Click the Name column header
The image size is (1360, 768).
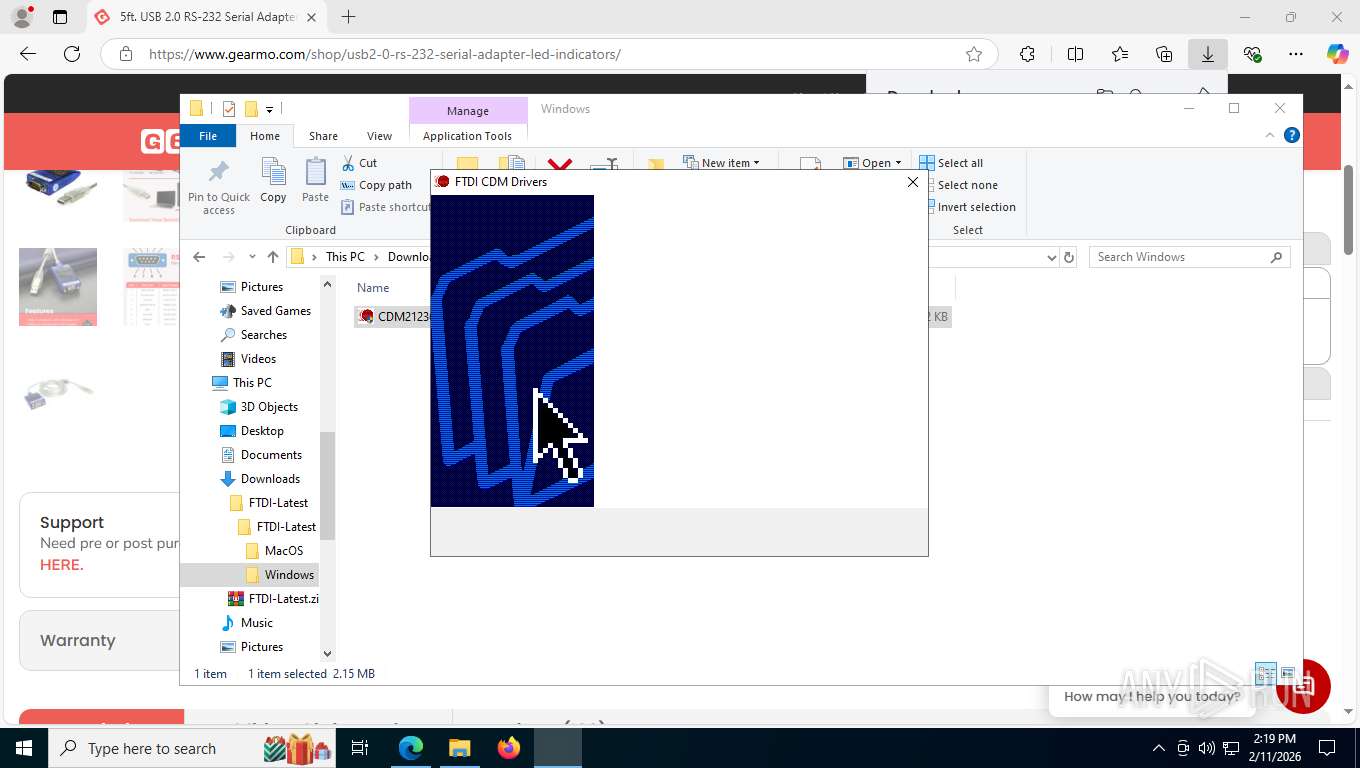[x=373, y=288]
